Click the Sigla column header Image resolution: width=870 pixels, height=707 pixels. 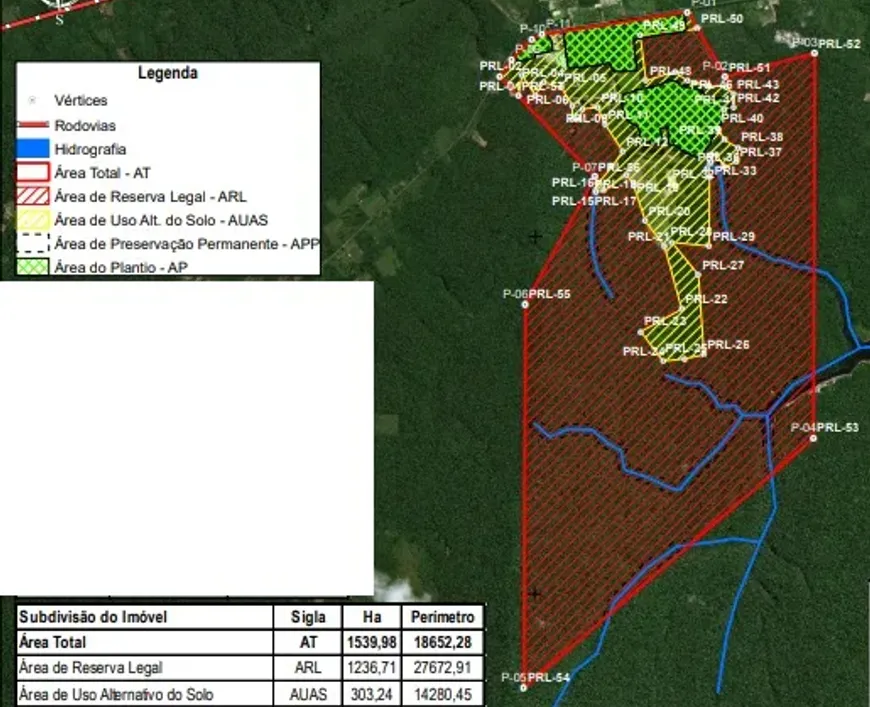coord(308,617)
